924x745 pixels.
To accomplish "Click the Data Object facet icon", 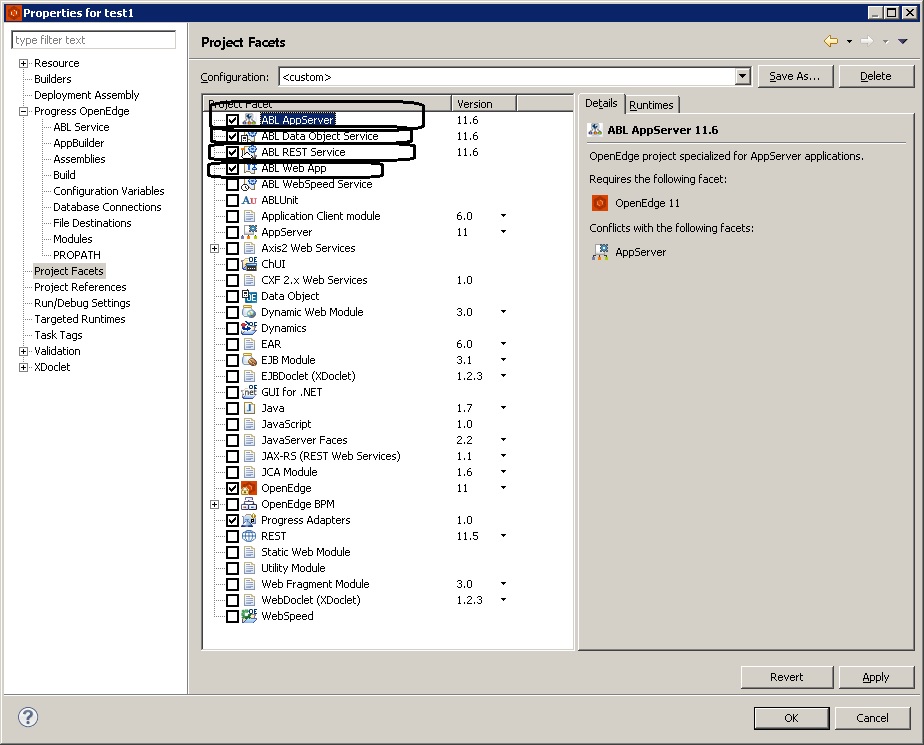I will coord(249,296).
